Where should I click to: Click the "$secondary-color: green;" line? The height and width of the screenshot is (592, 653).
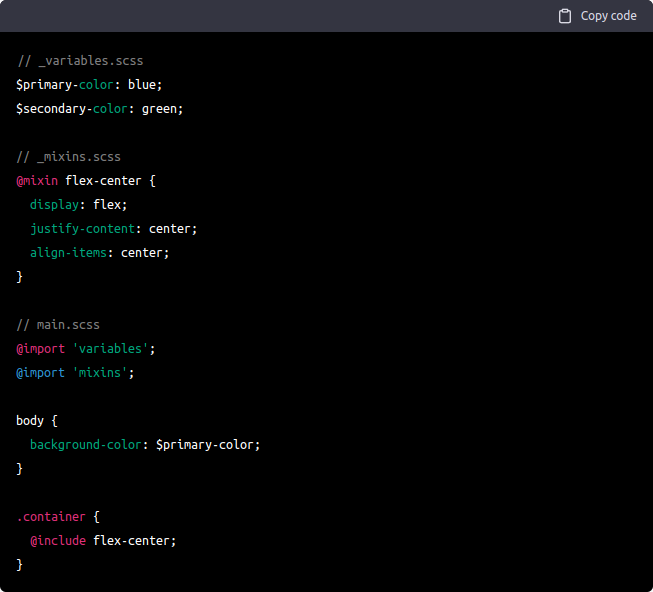tap(100, 109)
